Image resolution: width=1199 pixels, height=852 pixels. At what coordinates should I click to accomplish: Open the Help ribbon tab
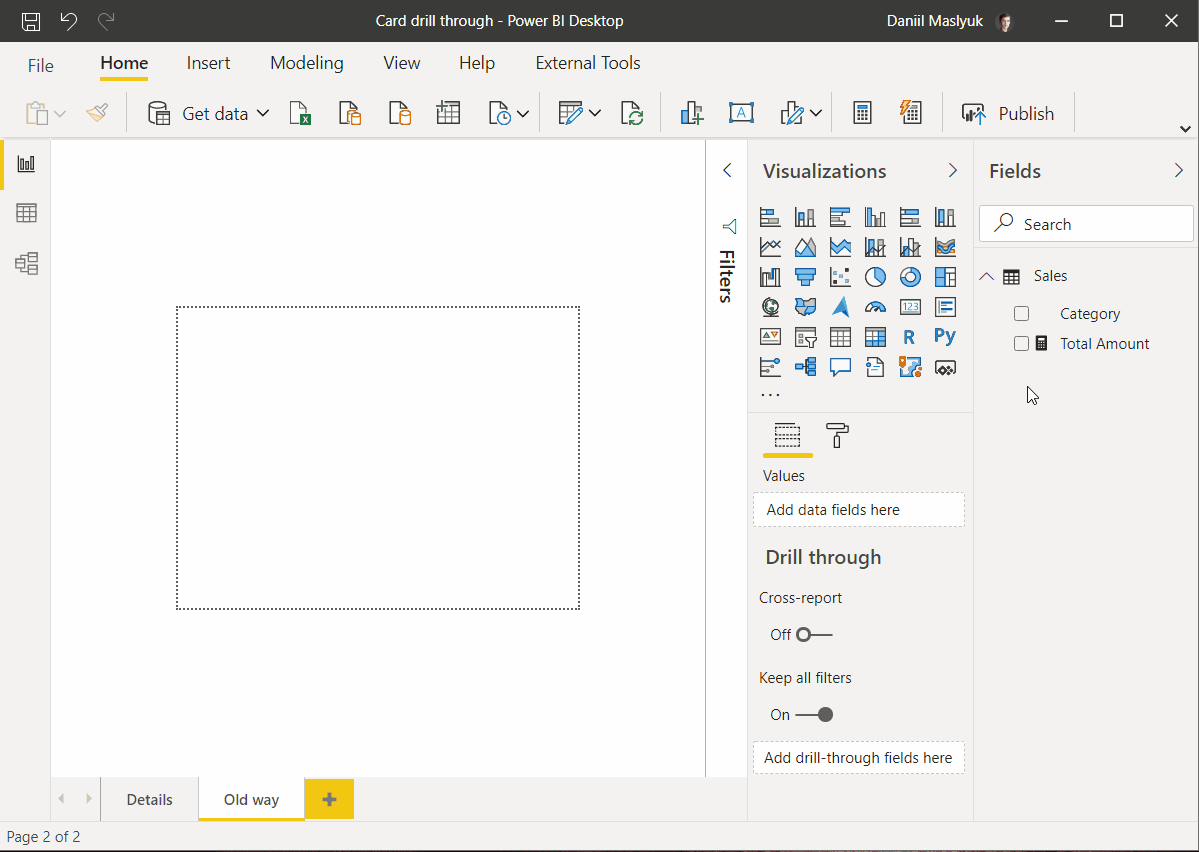pos(477,63)
